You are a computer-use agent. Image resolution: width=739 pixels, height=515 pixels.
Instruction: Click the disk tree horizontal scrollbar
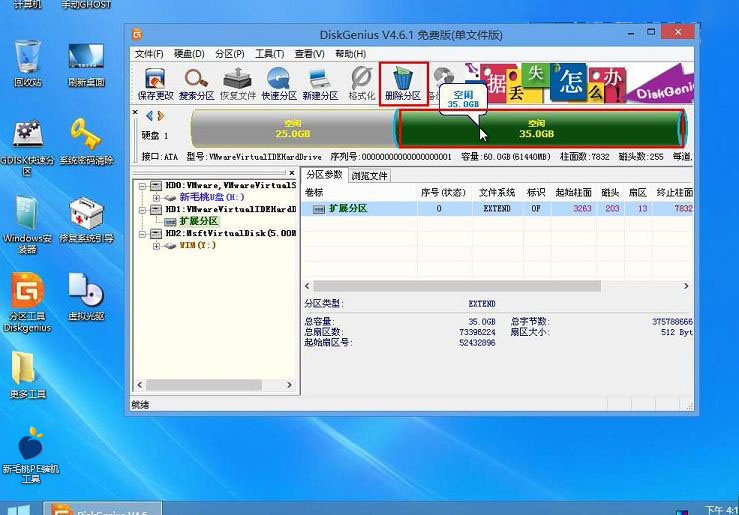pyautogui.click(x=204, y=385)
